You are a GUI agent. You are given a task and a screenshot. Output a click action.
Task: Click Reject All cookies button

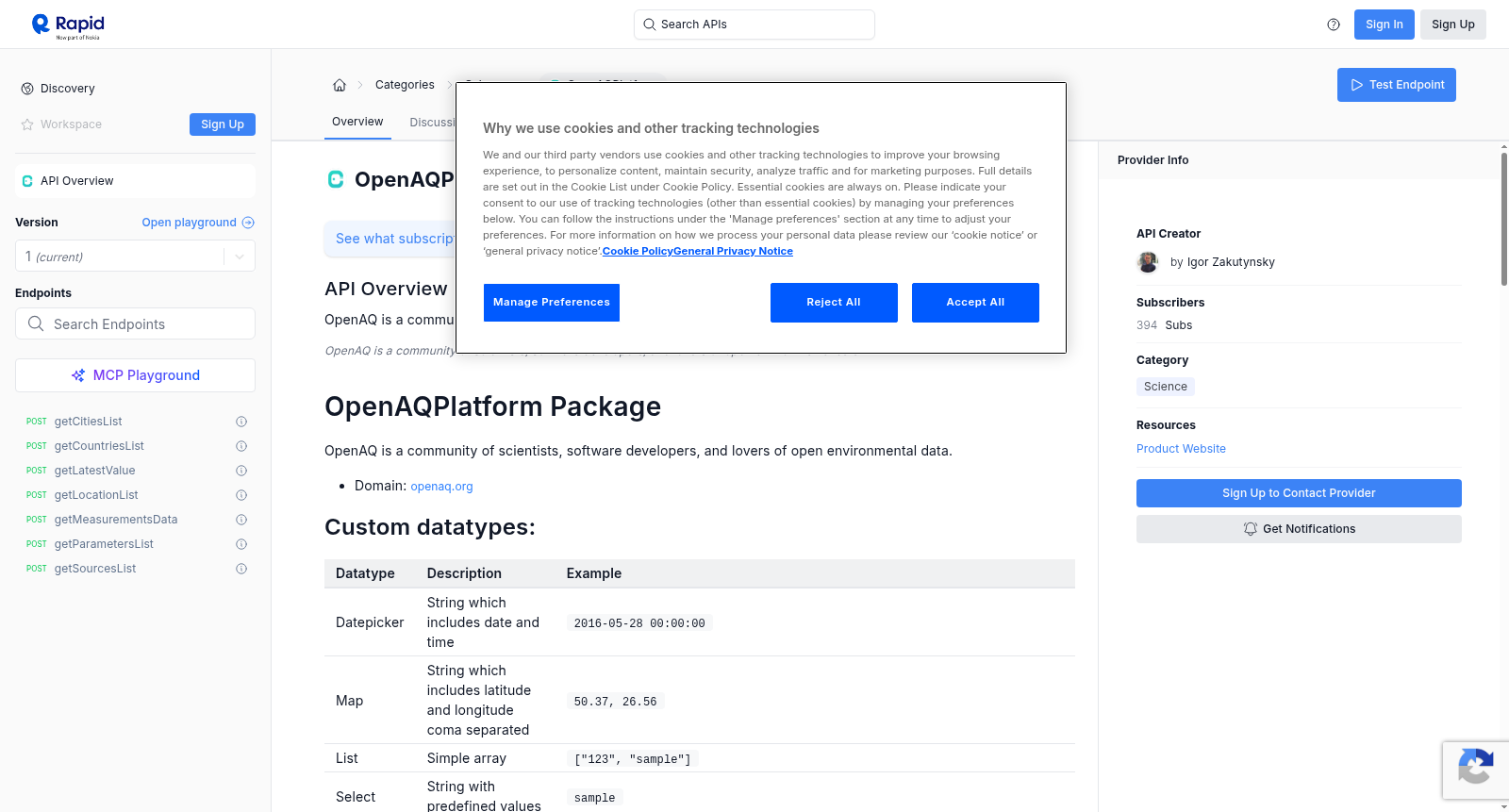tap(834, 303)
